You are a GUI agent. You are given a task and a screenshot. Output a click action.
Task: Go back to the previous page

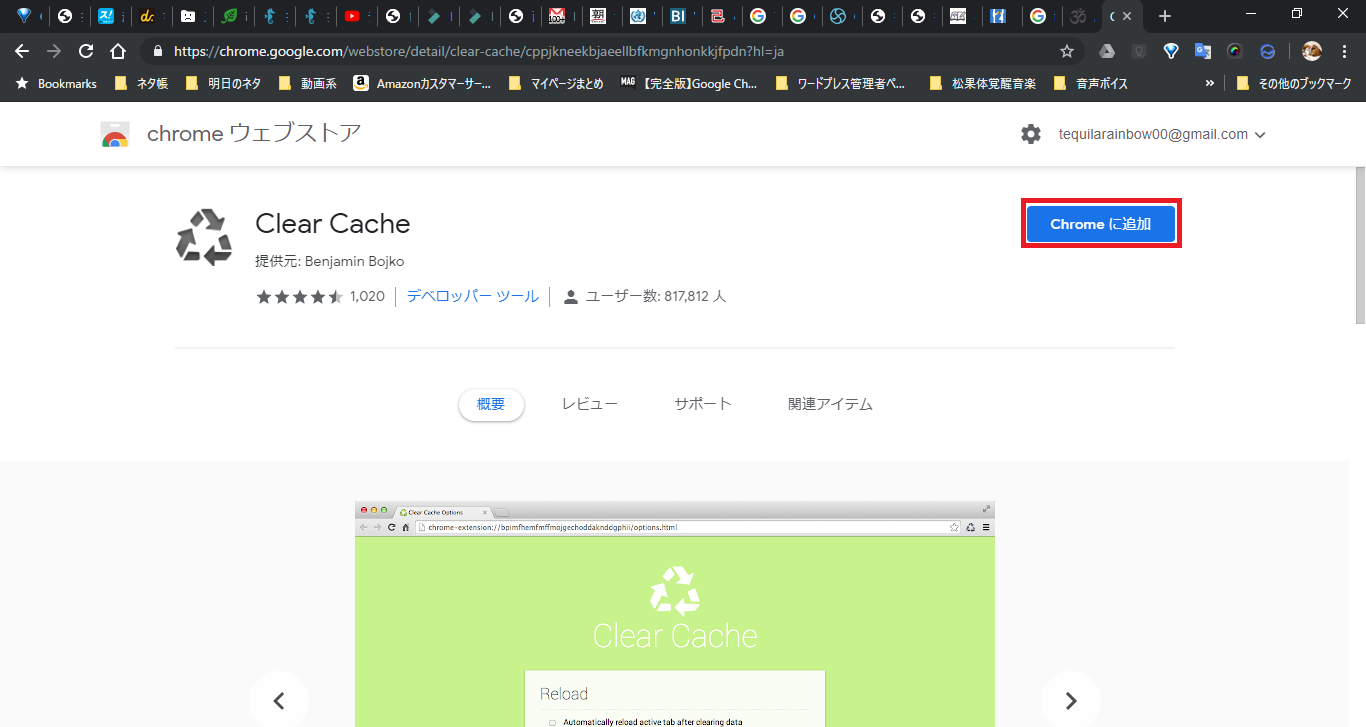(22, 51)
